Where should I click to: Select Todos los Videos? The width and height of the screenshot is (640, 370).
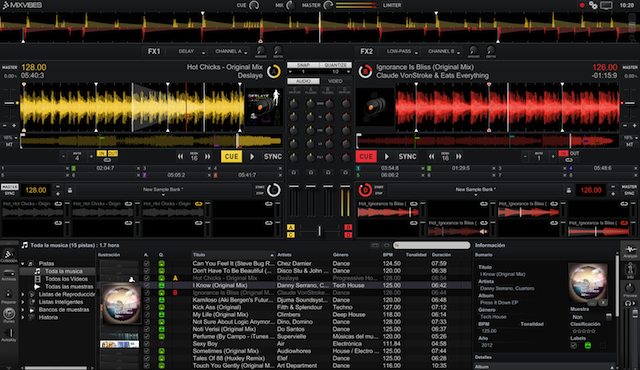pyautogui.click(x=66, y=279)
